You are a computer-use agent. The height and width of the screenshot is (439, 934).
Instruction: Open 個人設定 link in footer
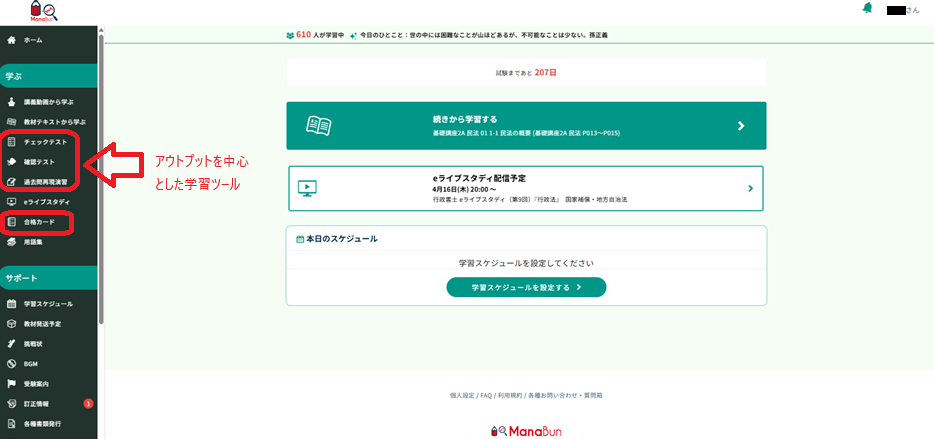click(x=463, y=396)
